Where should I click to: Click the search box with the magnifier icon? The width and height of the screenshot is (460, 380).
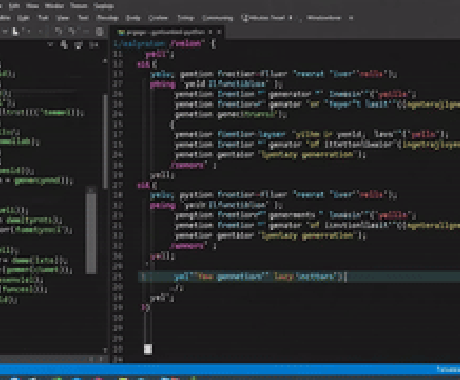coord(267,18)
